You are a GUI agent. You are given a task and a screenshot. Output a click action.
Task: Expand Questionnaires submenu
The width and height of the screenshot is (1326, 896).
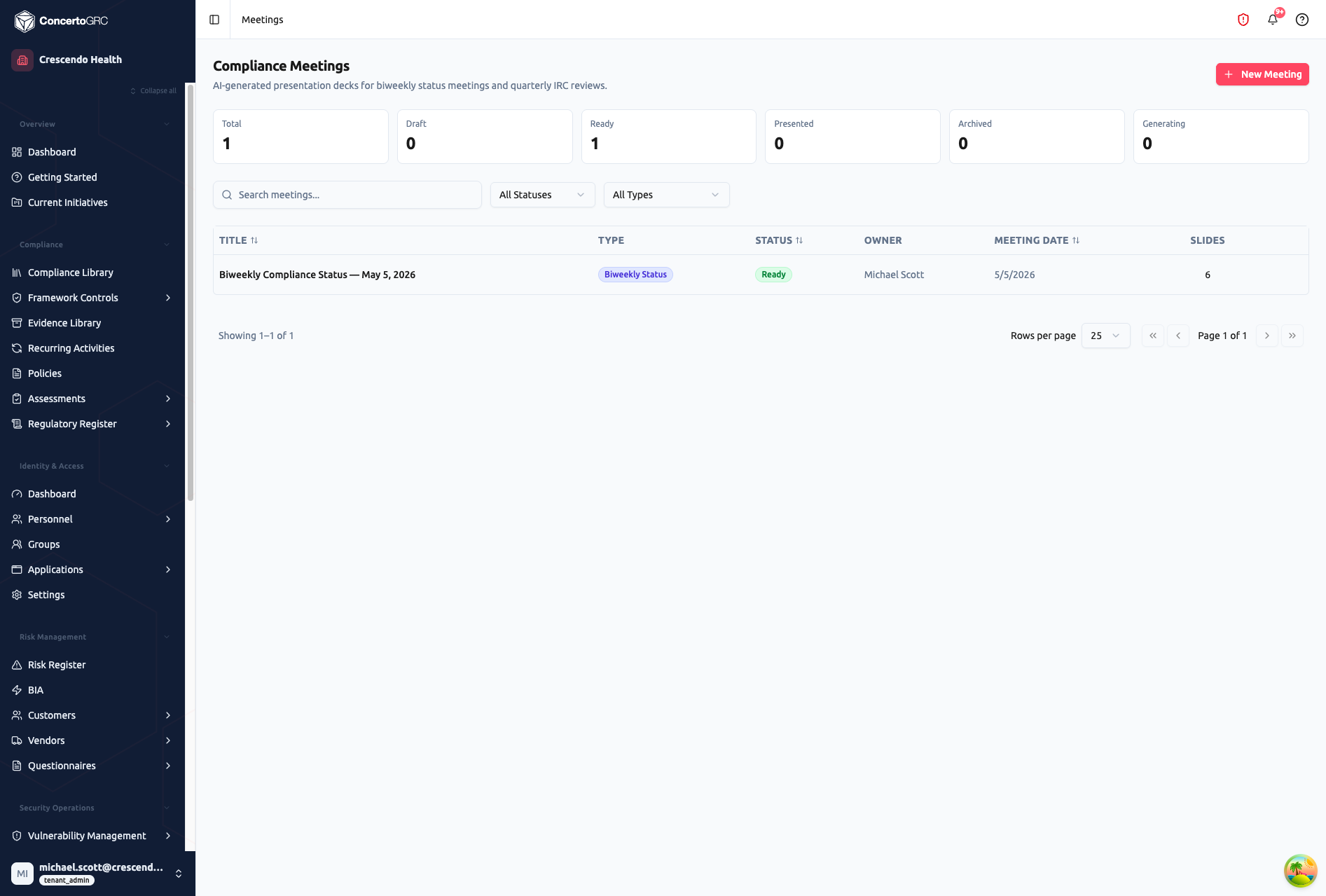(168, 766)
